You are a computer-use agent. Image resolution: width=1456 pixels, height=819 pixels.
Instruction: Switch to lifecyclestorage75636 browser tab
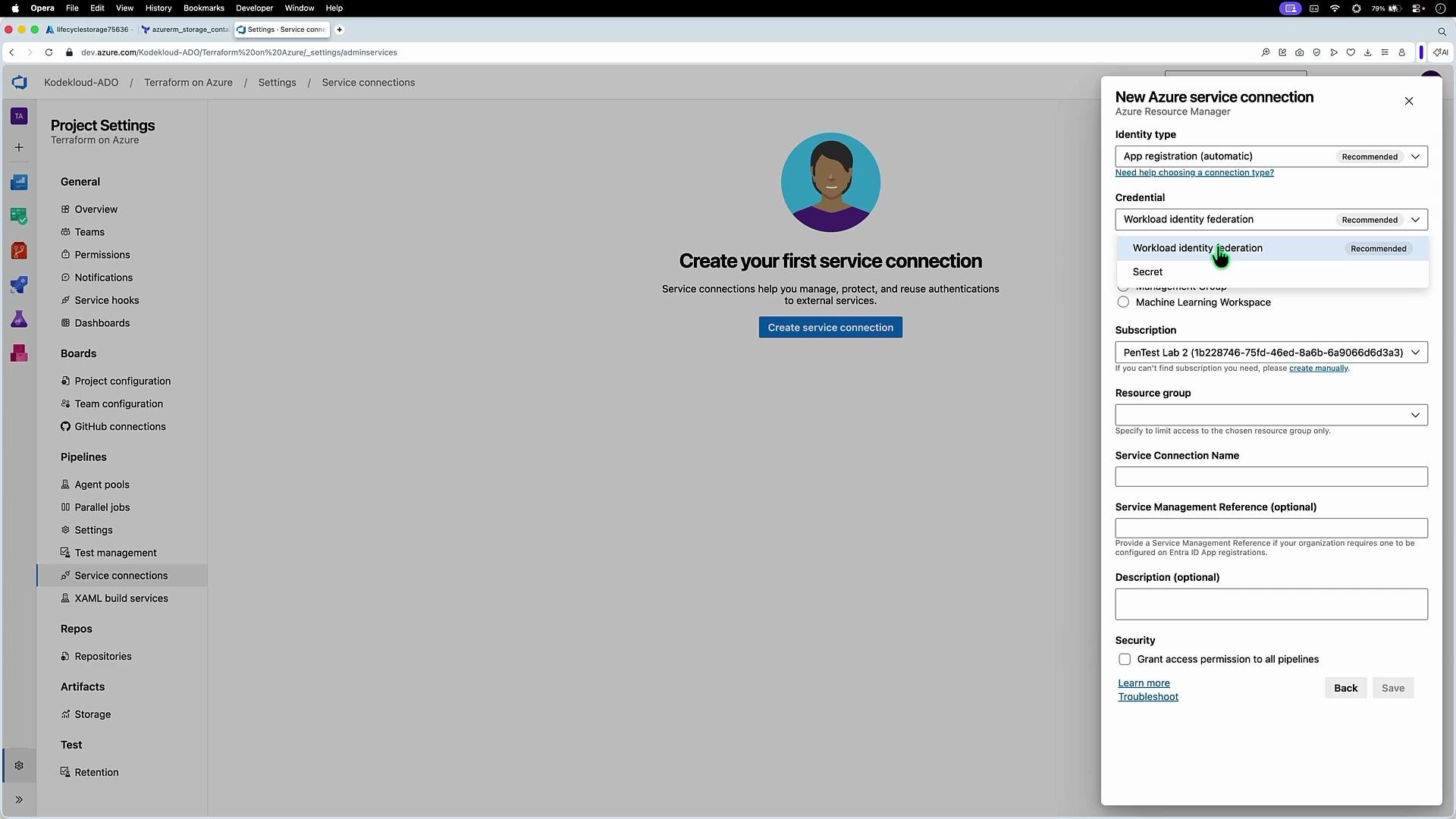coord(89,30)
